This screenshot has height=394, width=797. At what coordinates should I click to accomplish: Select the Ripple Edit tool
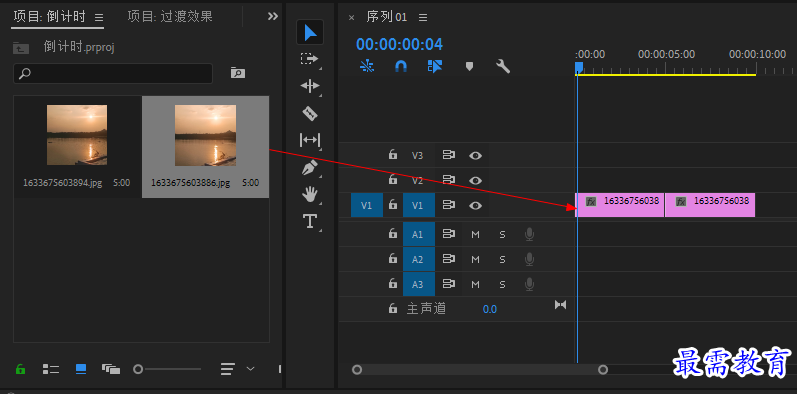pos(310,86)
